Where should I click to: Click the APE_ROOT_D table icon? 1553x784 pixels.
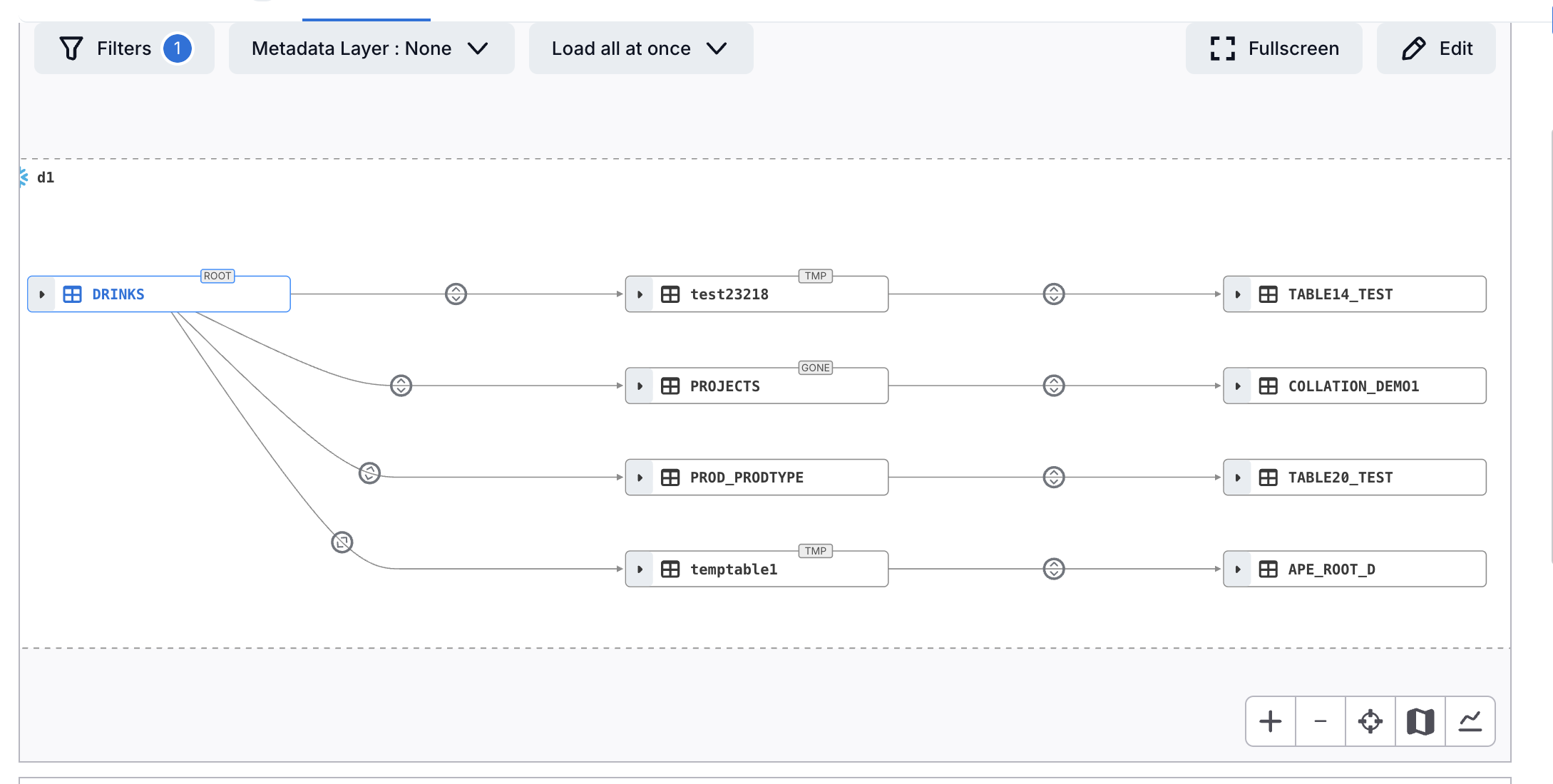tap(1268, 569)
